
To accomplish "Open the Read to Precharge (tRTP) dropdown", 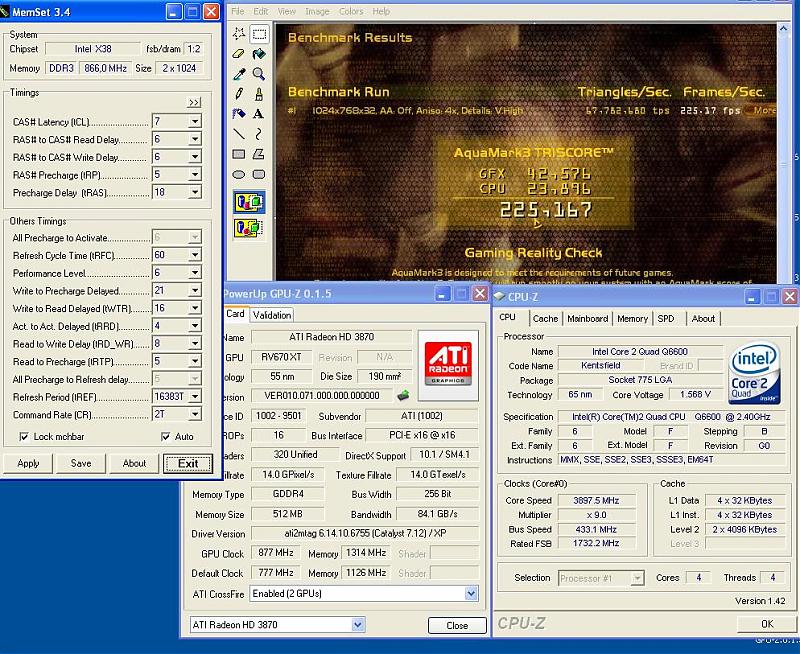I will [195, 361].
